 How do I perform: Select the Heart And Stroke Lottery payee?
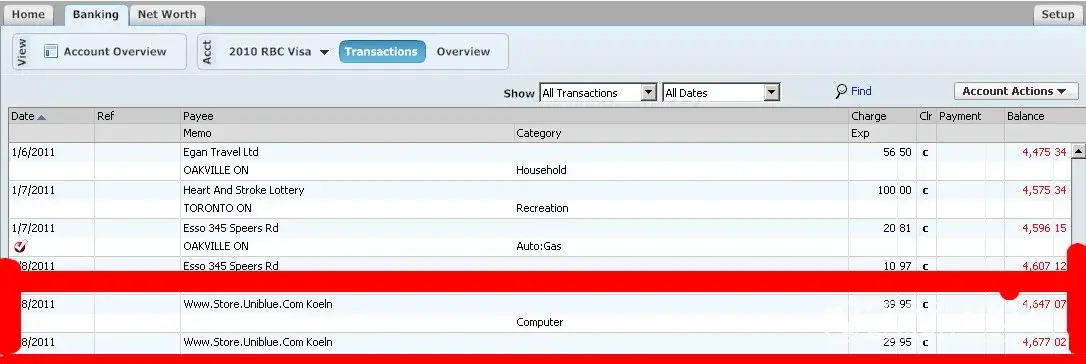click(244, 190)
